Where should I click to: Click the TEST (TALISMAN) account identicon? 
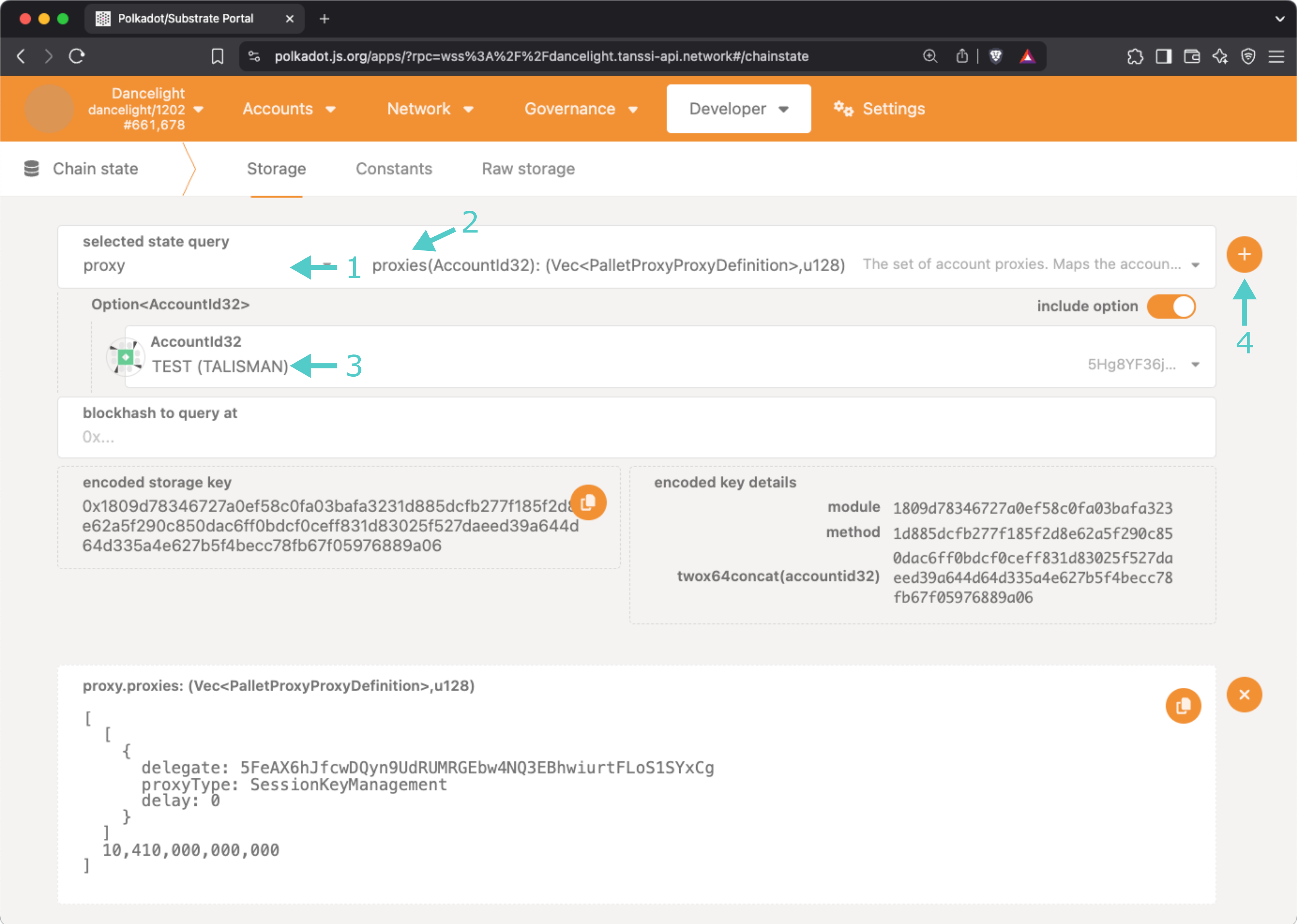coord(125,357)
